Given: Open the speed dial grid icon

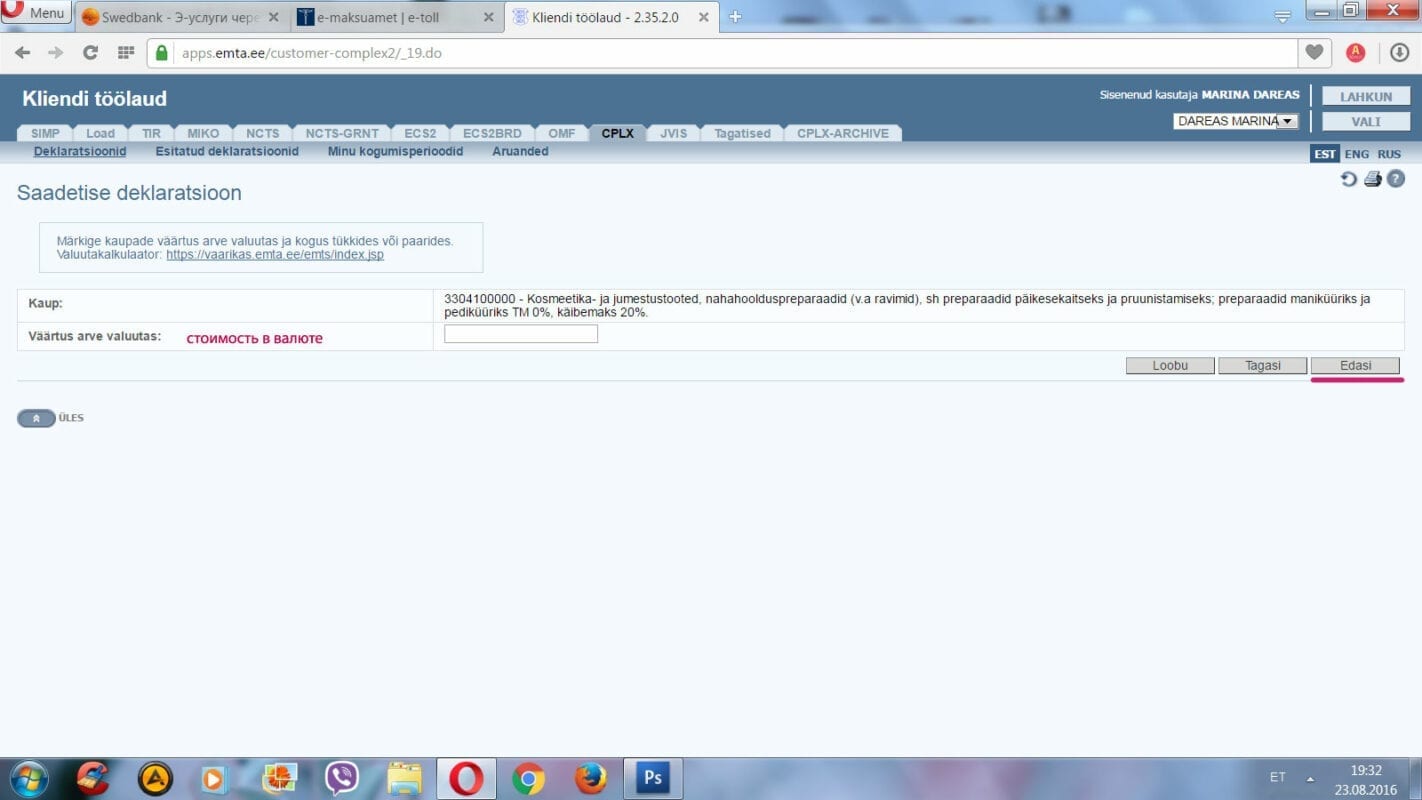Looking at the screenshot, I should [126, 53].
